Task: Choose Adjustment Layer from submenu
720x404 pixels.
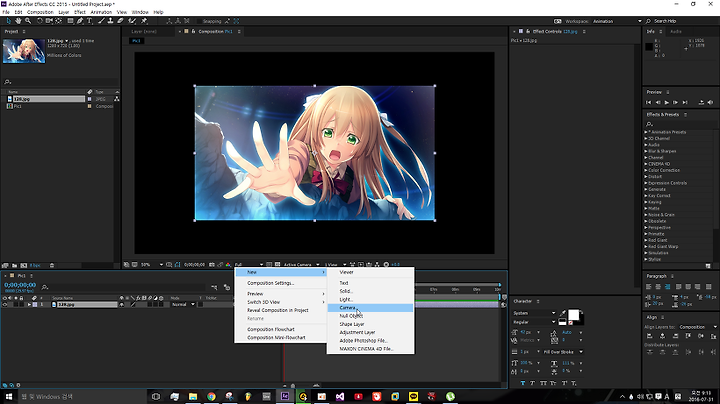Action: tap(370, 332)
